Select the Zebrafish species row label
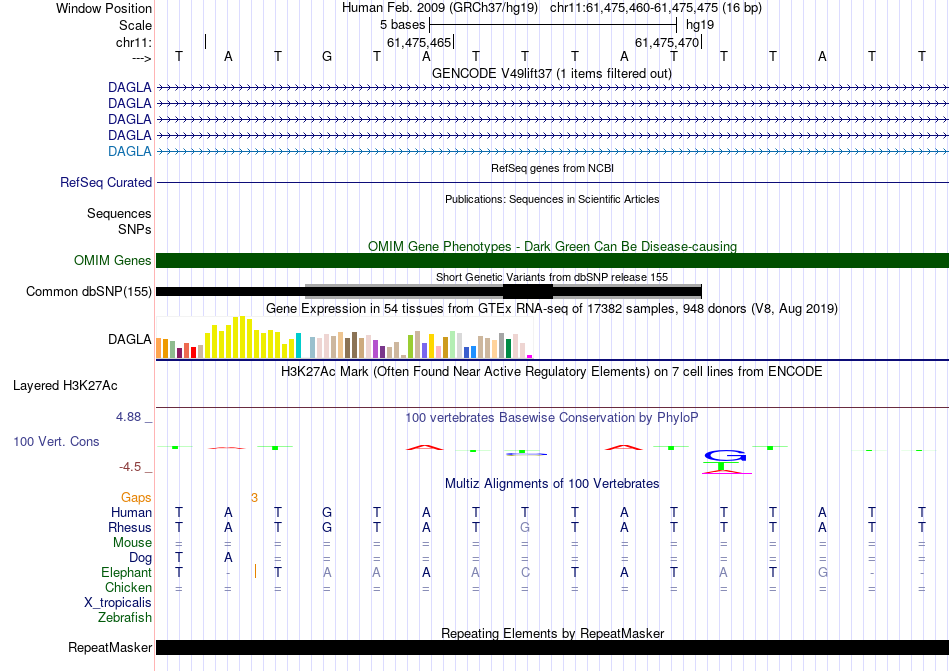950x671 pixels. point(125,618)
